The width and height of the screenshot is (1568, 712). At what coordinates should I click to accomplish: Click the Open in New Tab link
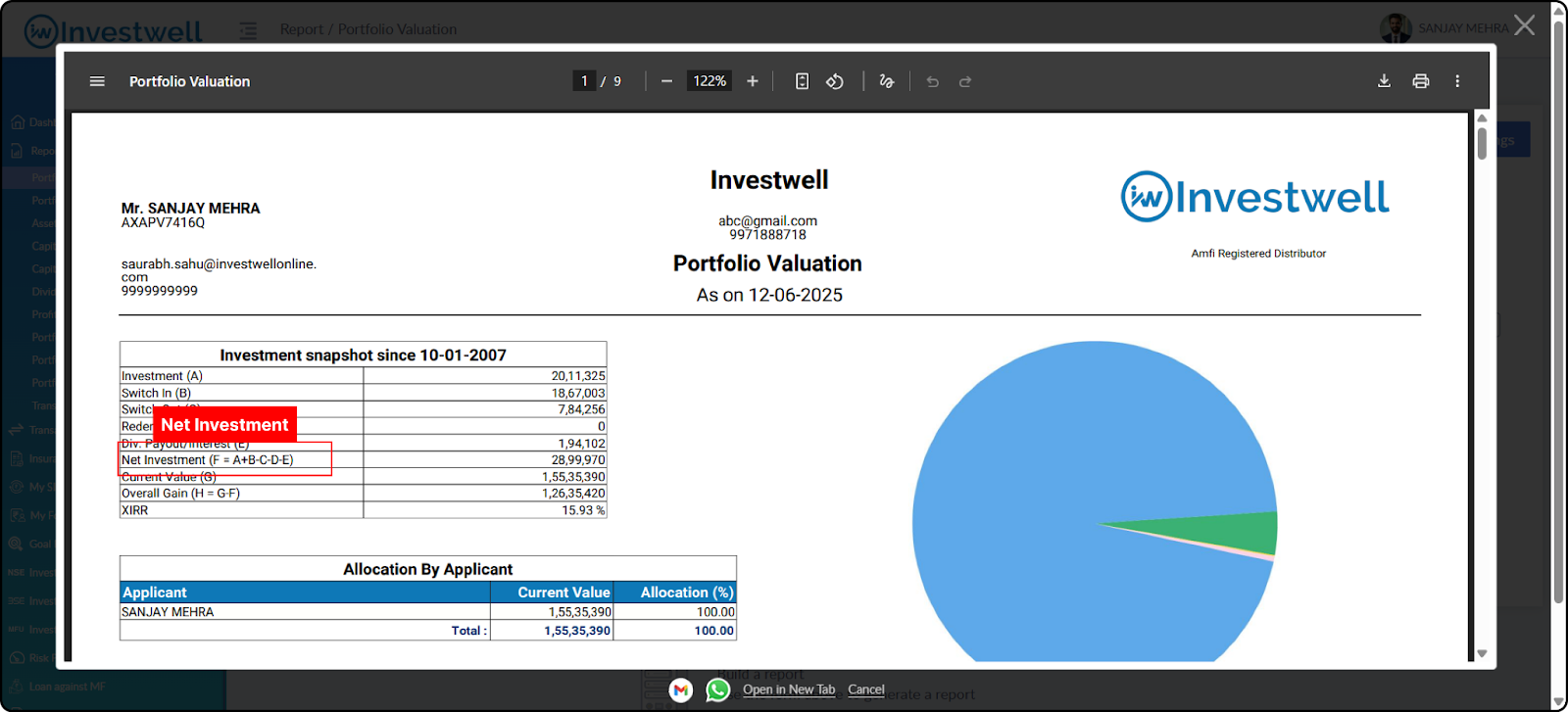pyautogui.click(x=789, y=689)
